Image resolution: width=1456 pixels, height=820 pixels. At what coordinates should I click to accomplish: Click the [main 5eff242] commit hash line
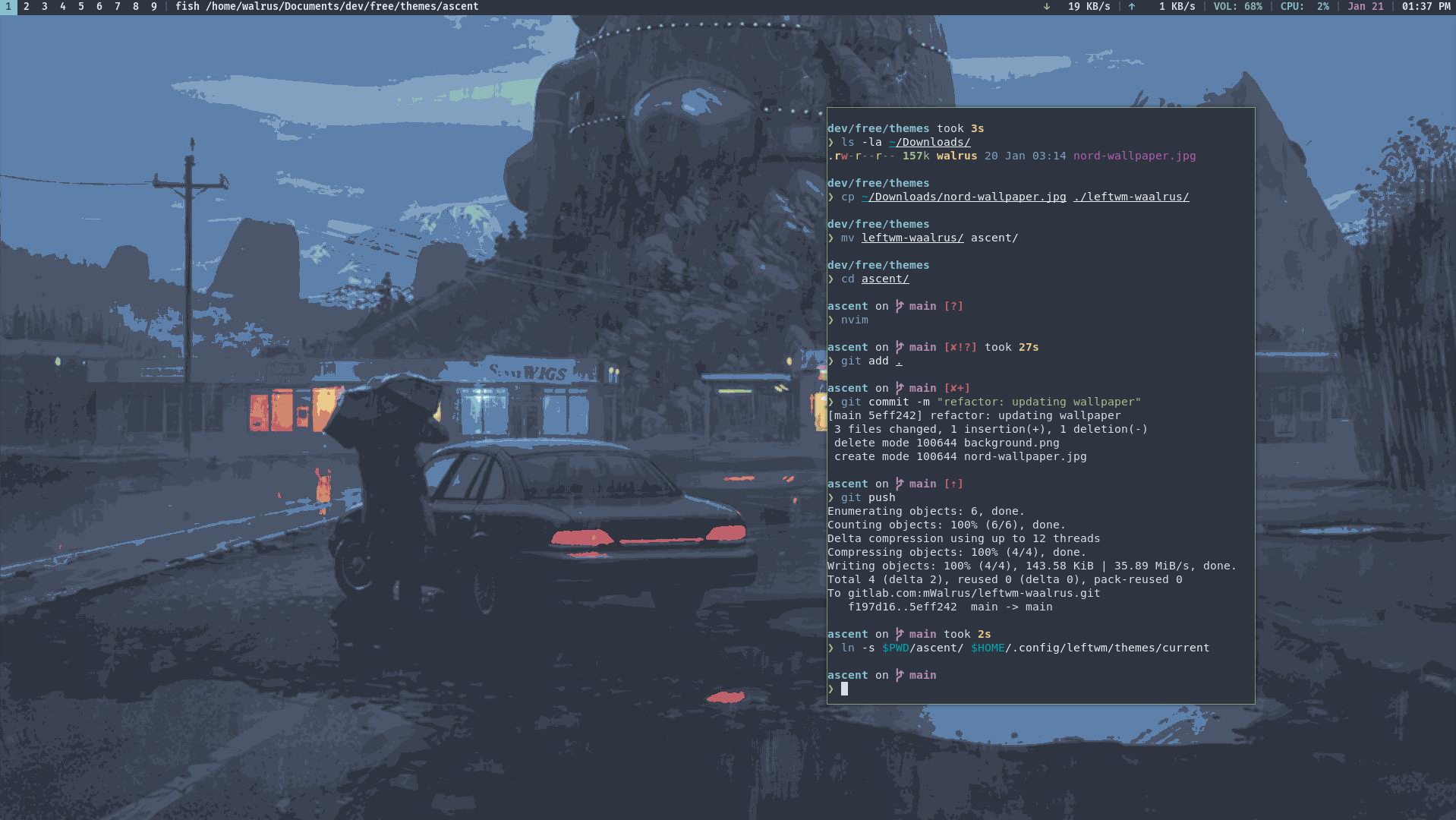click(974, 416)
